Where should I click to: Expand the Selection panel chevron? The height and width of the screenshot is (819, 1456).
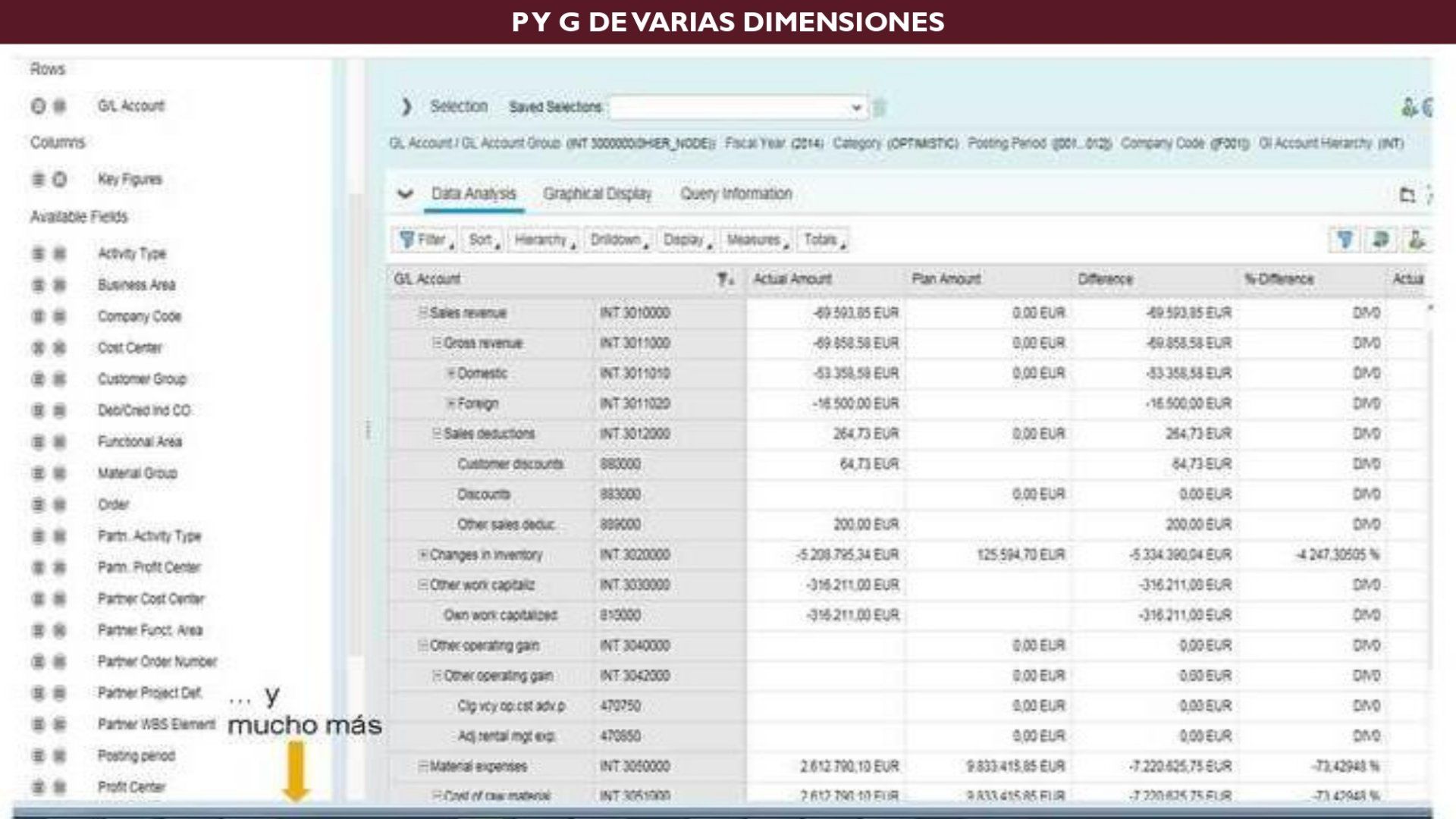[406, 107]
